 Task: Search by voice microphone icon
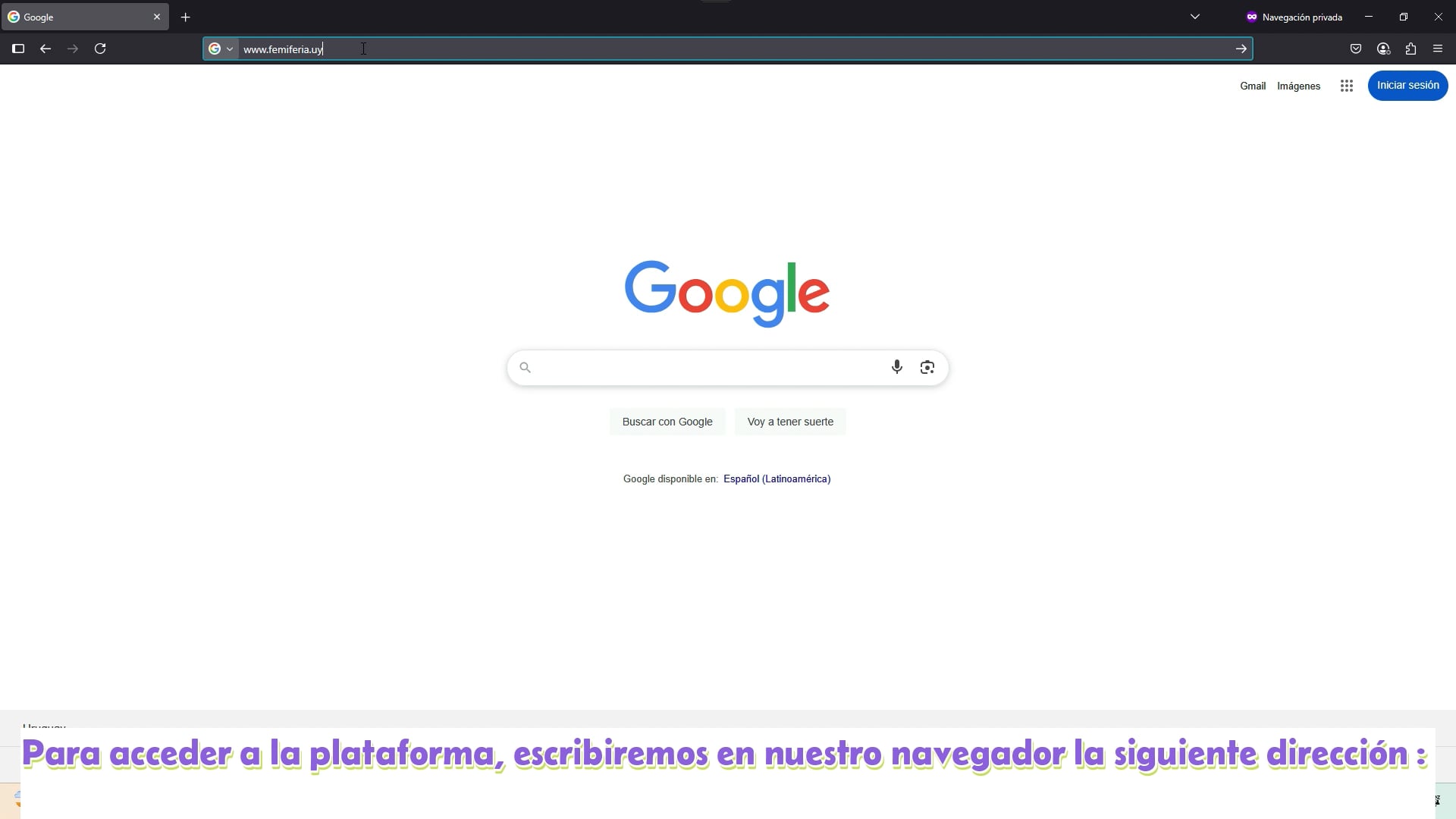point(896,367)
